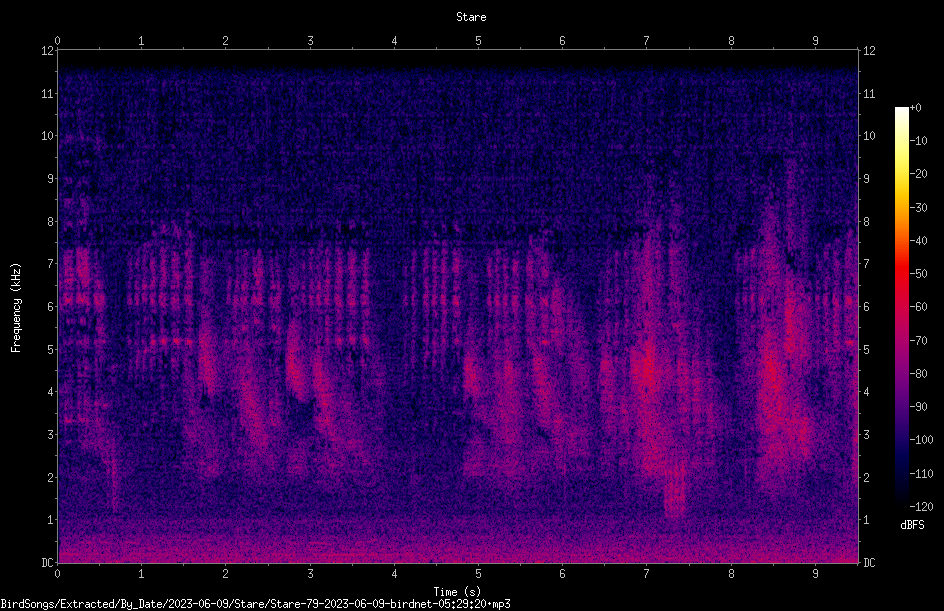The height and width of the screenshot is (611, 944).
Task: Click "4" on the right frequency axis
Action: 866,392
